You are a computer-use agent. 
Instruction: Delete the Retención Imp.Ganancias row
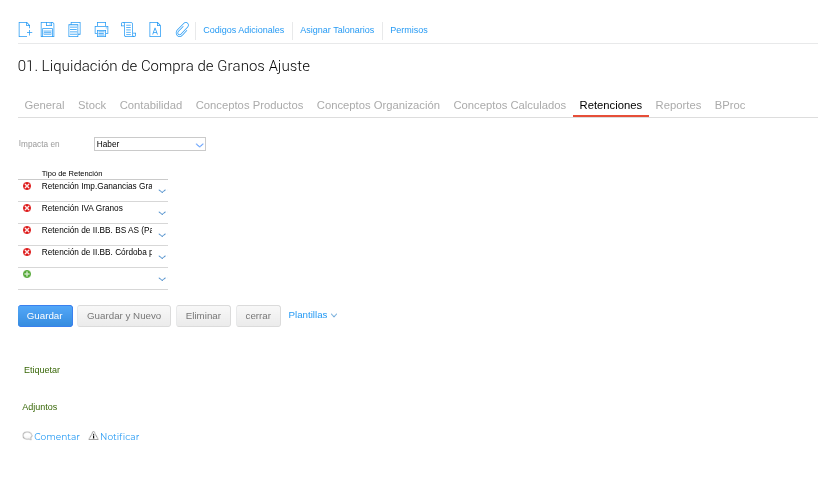click(27, 186)
